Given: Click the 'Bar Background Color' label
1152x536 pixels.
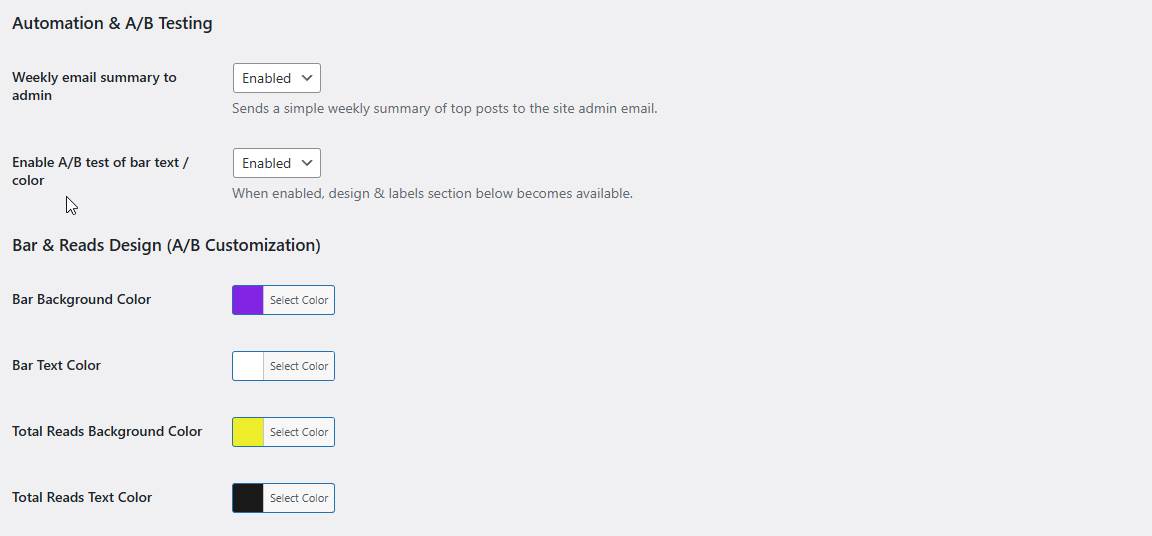Looking at the screenshot, I should [82, 299].
